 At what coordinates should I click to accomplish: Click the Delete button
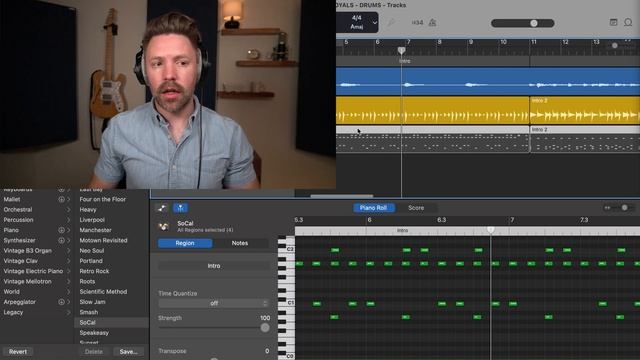click(x=93, y=351)
